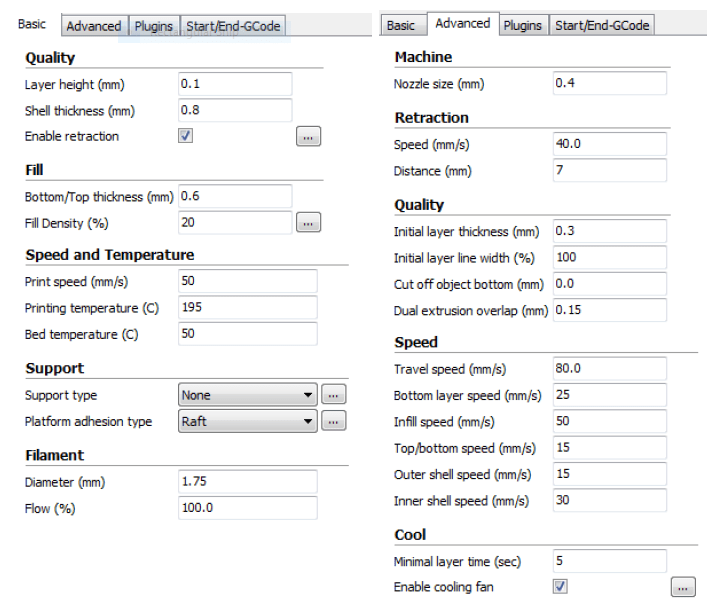Screen dimensions: 707x610
Task: Click Retraction Speed input field
Action: (x=610, y=144)
